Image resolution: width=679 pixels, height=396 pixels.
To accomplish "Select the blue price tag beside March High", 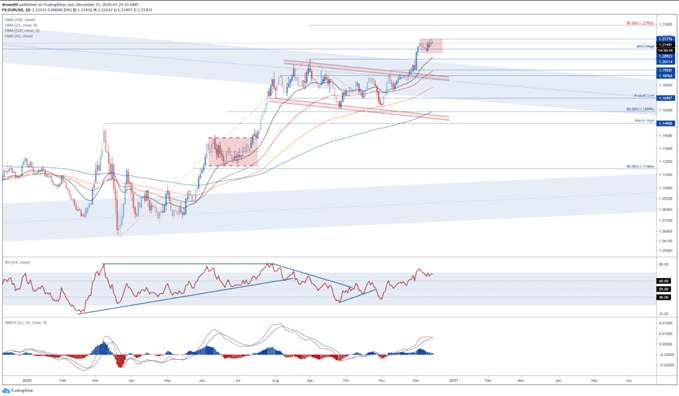I will [x=666, y=123].
